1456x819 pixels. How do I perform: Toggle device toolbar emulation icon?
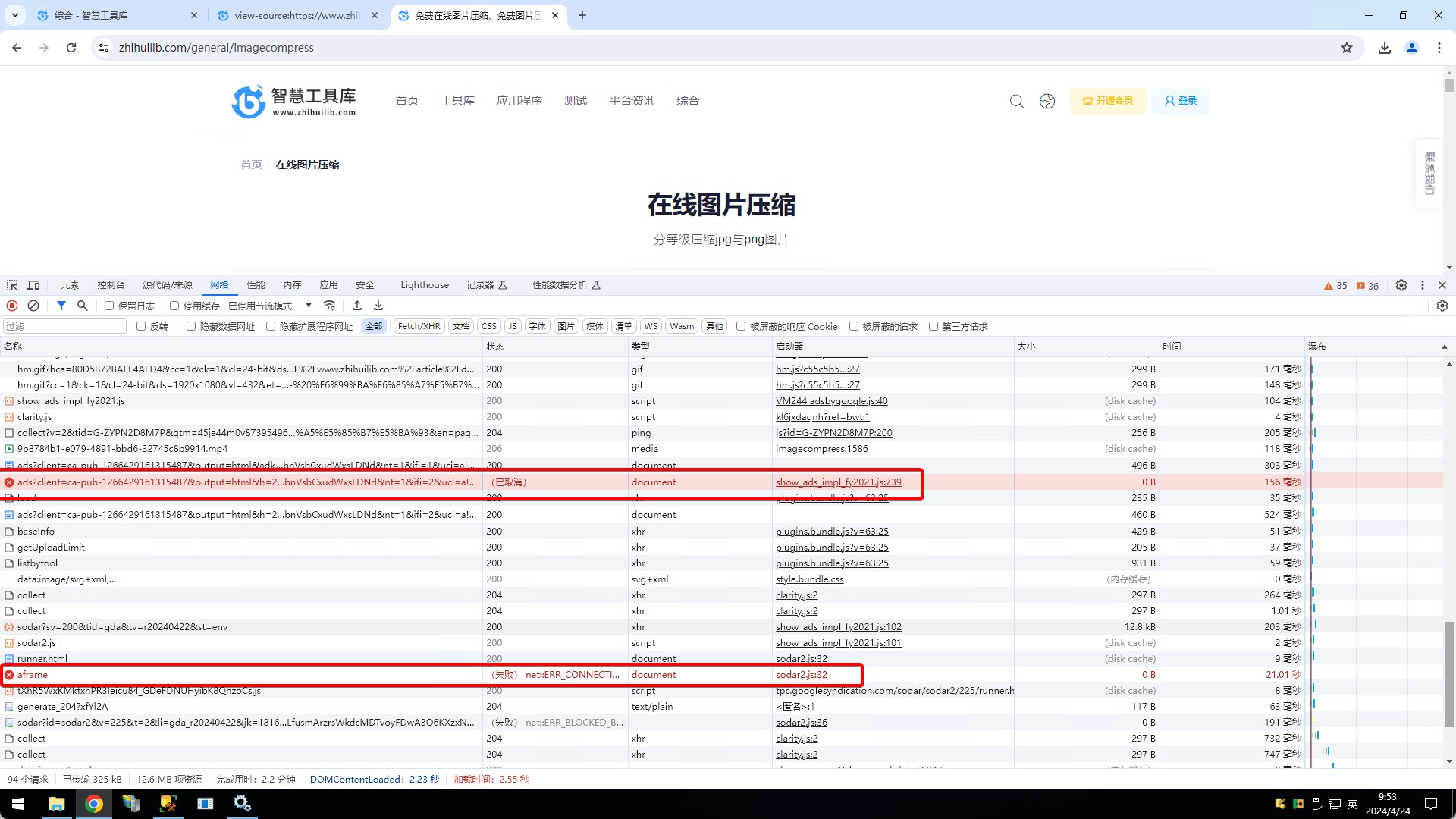[33, 285]
